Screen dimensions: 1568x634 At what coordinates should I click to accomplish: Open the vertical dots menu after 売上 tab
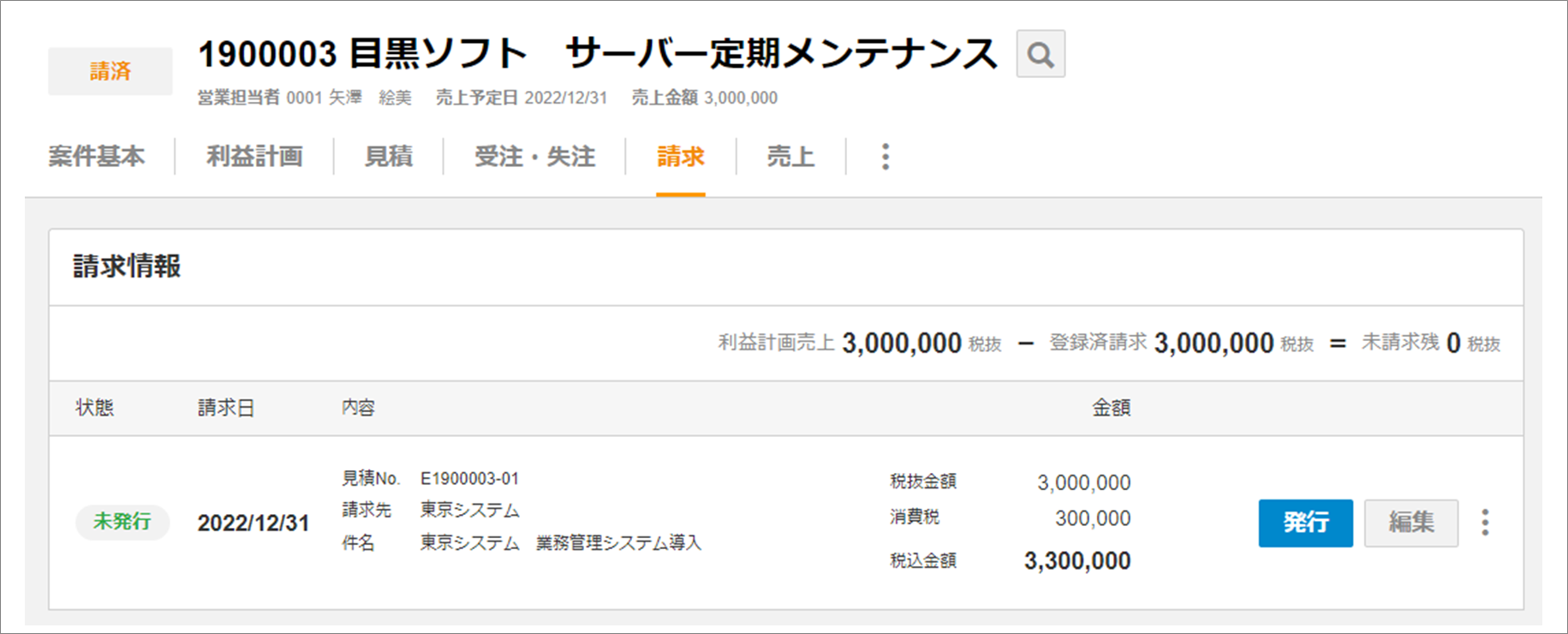coord(885,157)
